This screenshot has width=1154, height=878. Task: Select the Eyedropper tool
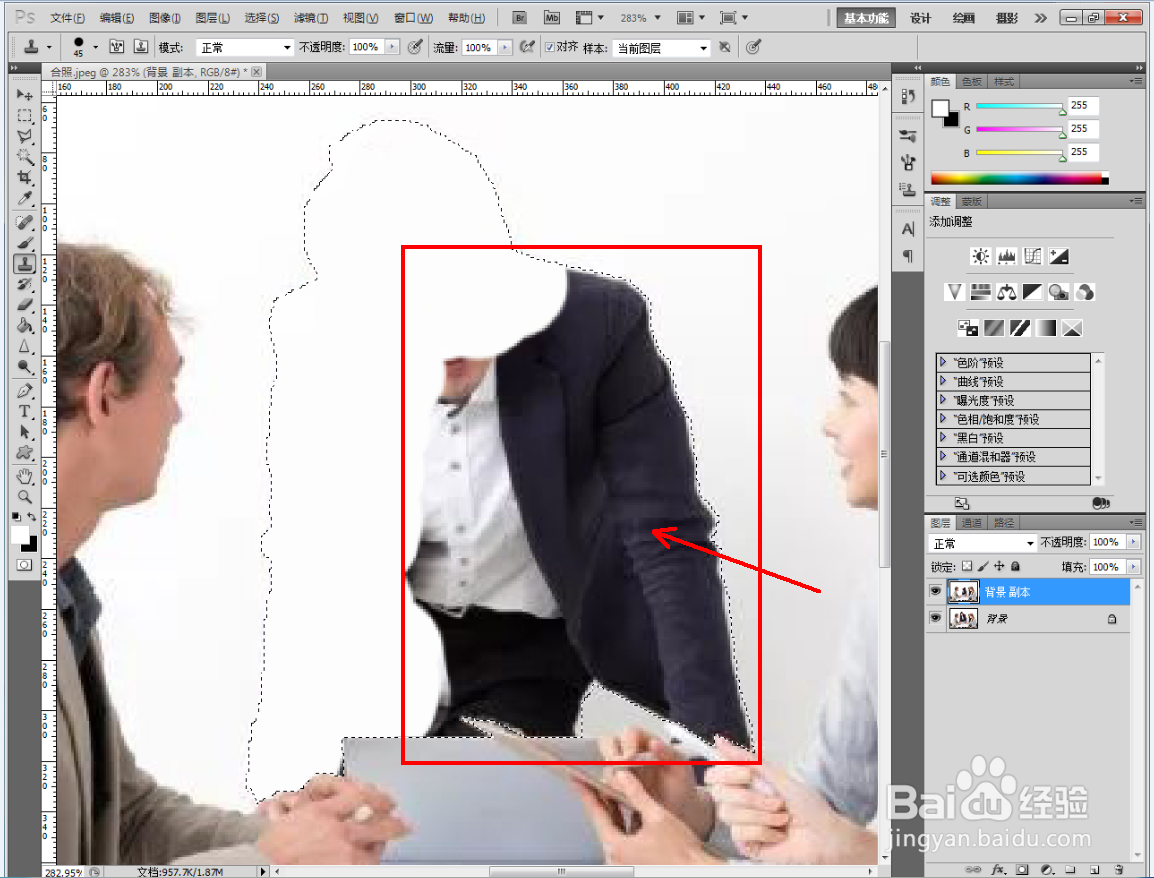[x=24, y=198]
